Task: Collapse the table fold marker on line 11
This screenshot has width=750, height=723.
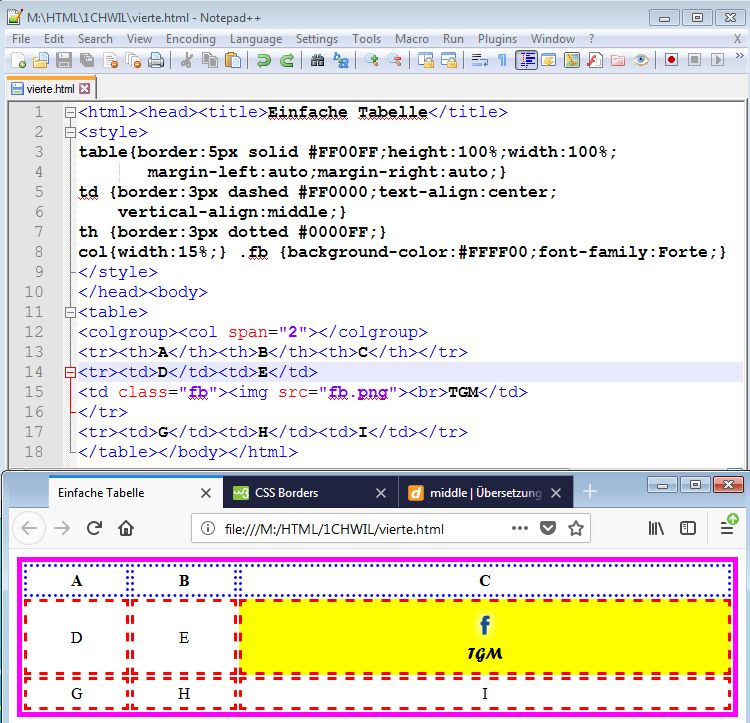Action: click(70, 312)
